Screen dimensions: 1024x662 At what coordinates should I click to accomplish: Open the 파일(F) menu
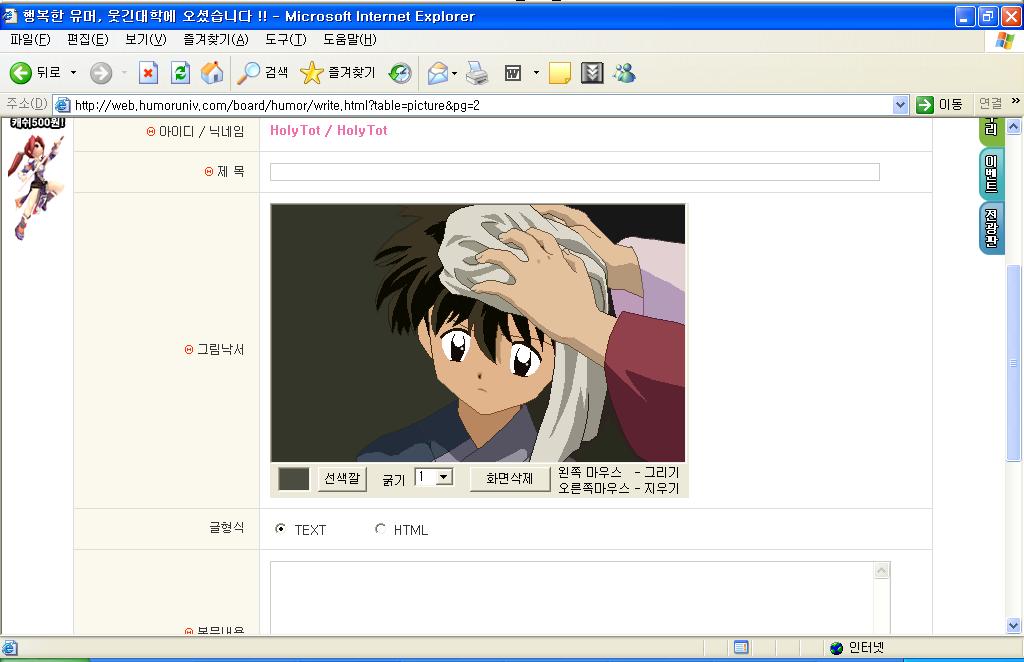(x=30, y=40)
